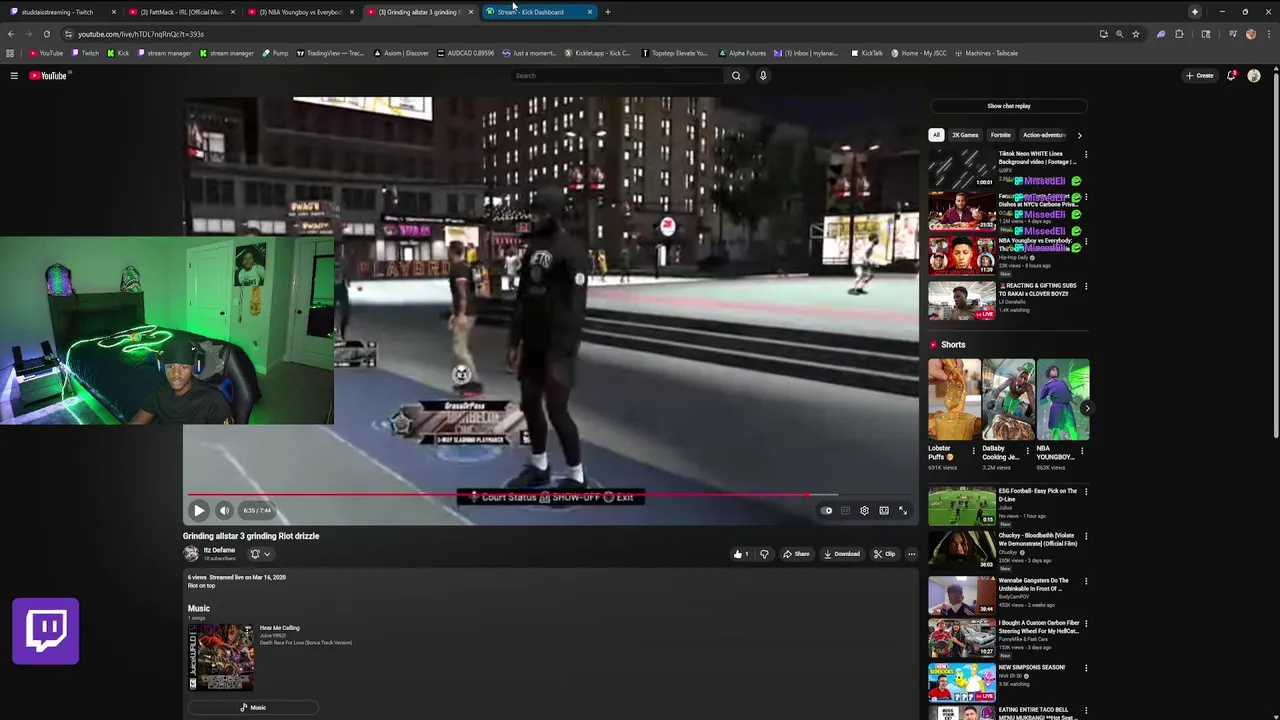Open notification bell dropdown for Itz Defame

[x=260, y=554]
